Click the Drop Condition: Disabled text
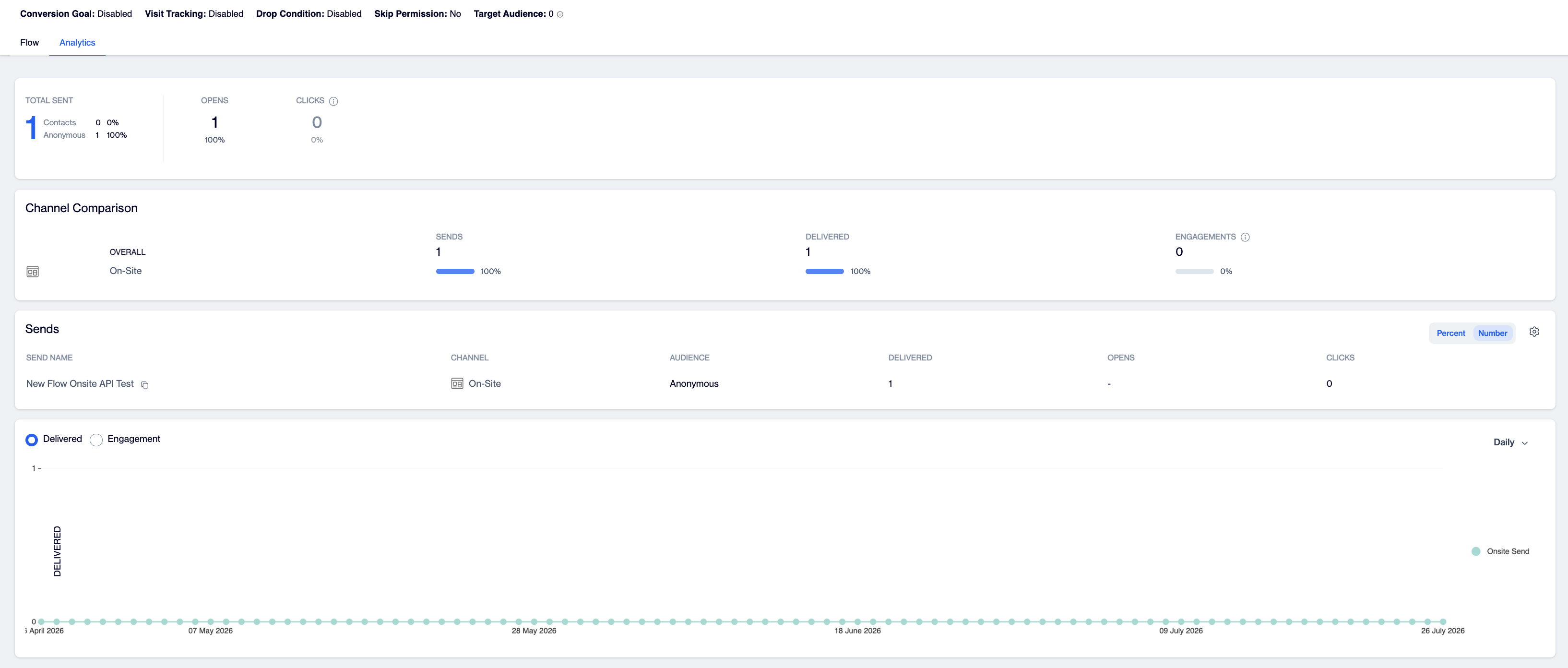The height and width of the screenshot is (668, 1568). tap(309, 14)
